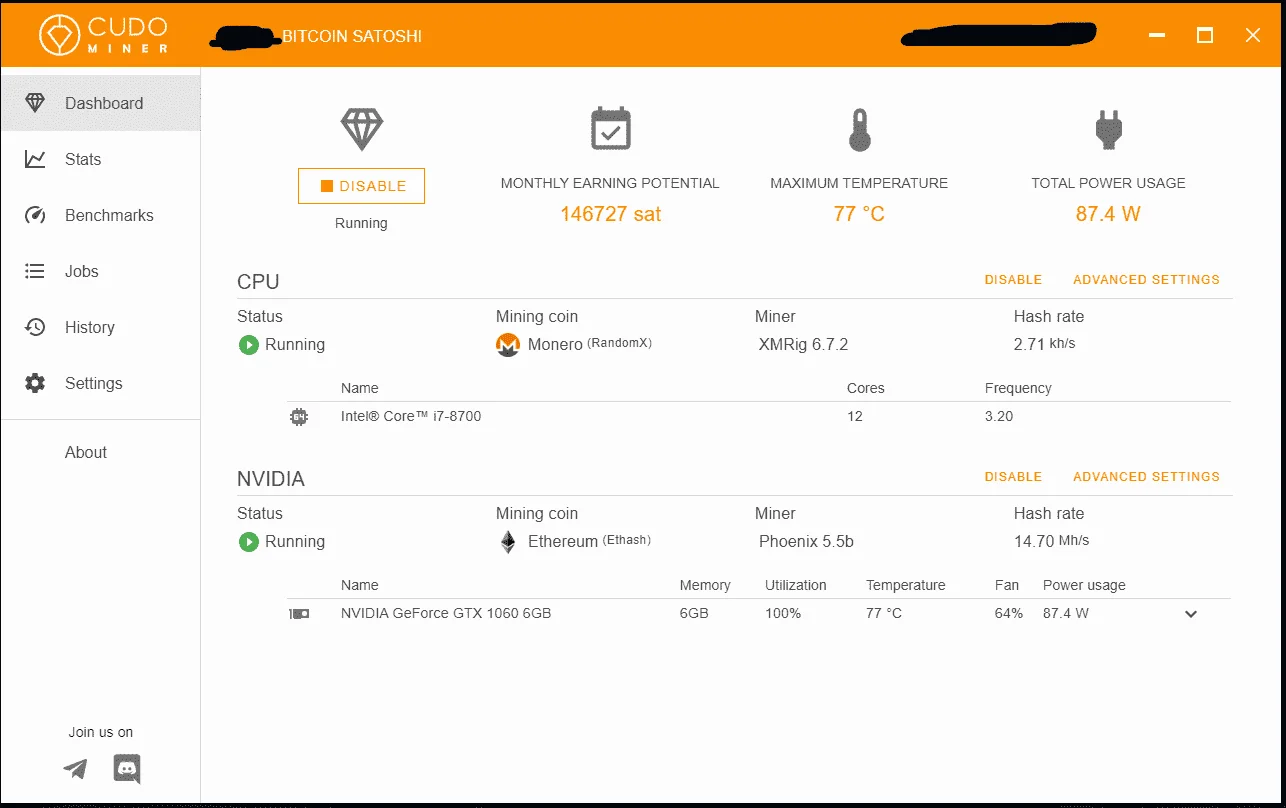The height and width of the screenshot is (808, 1286).
Task: Click the NVIDIA green running status icon
Action: (x=248, y=542)
